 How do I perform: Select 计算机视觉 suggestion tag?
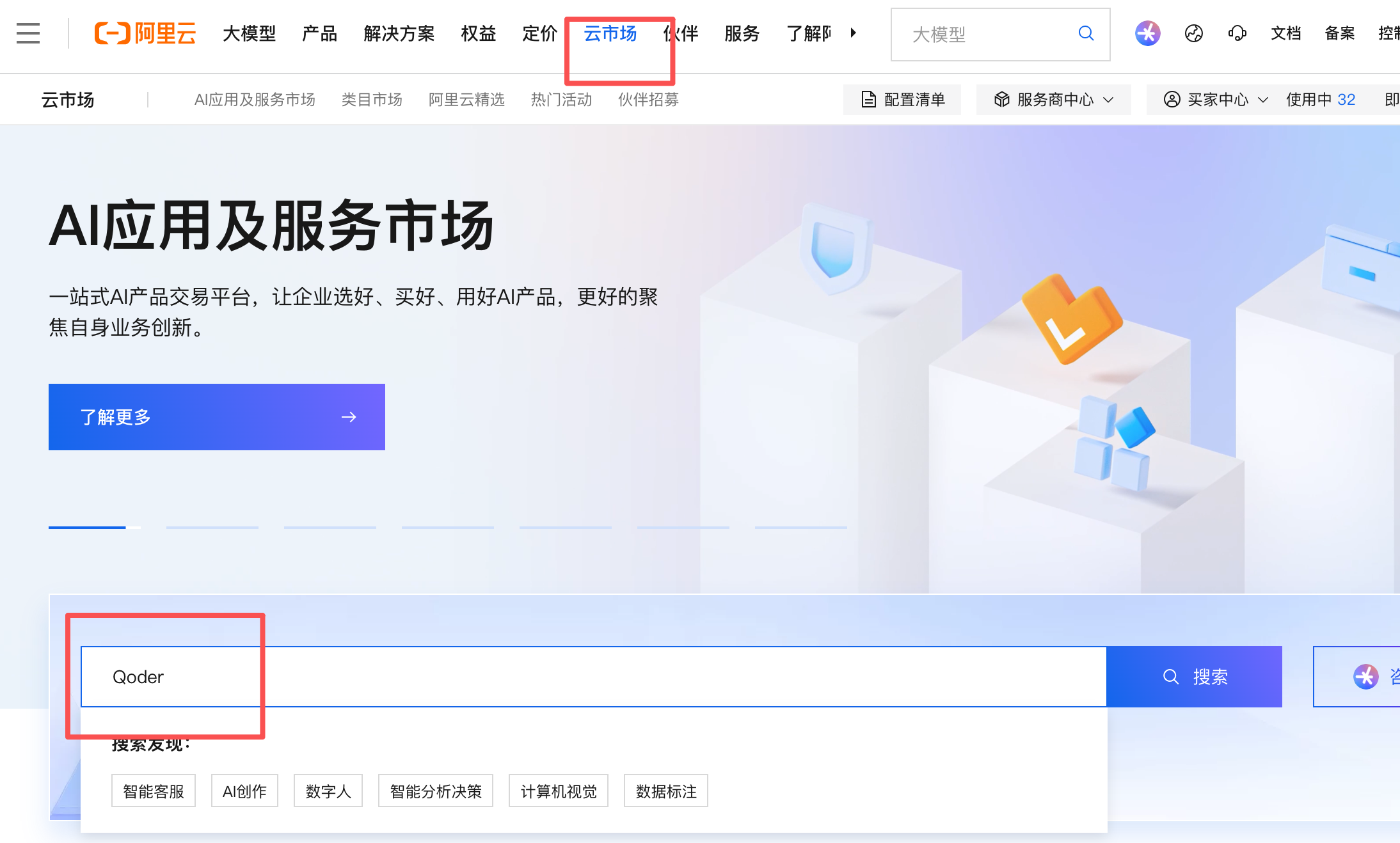pyautogui.click(x=559, y=791)
